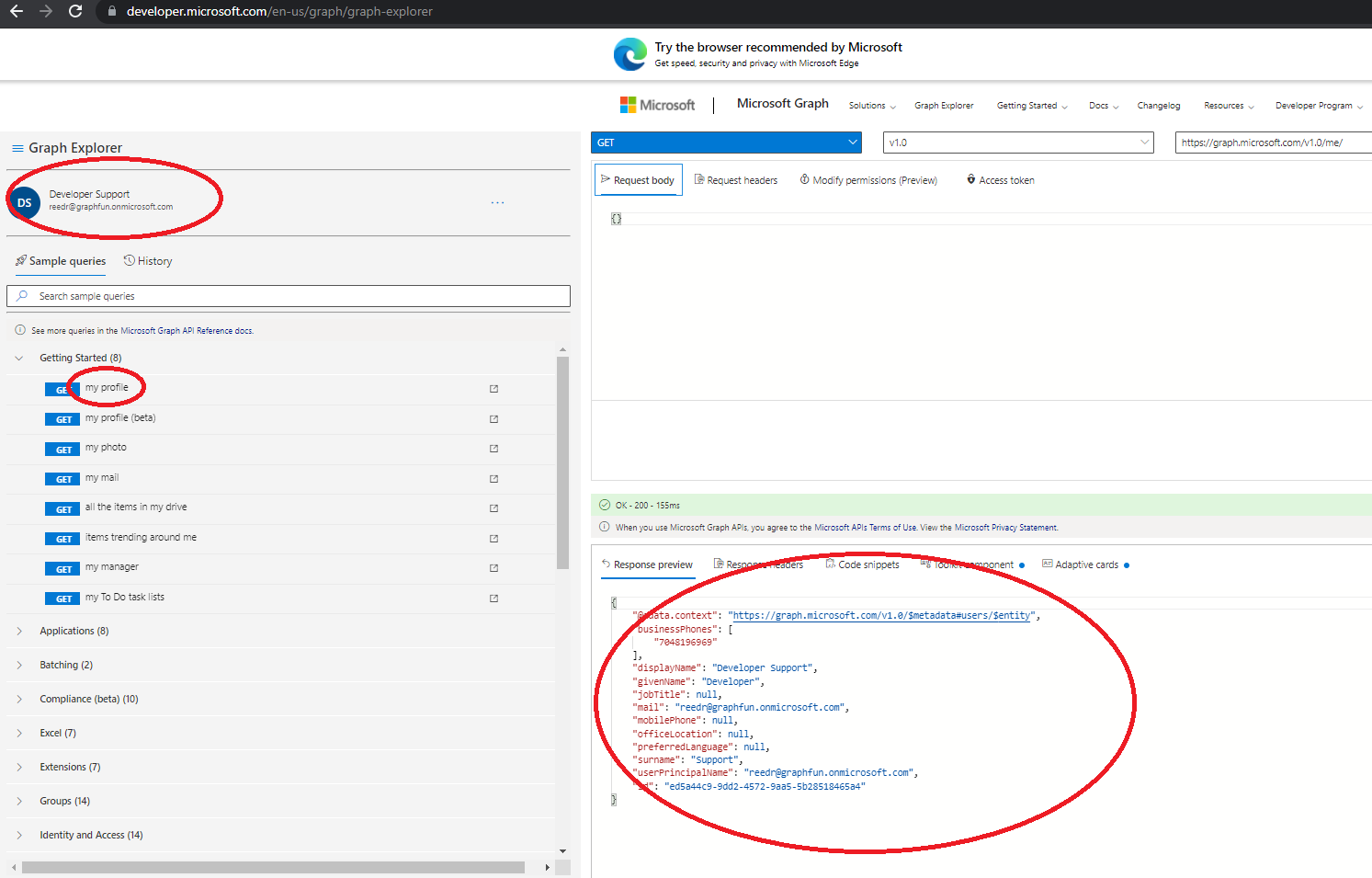Open the Access token tab key icon
The image size is (1372, 878).
point(971,179)
